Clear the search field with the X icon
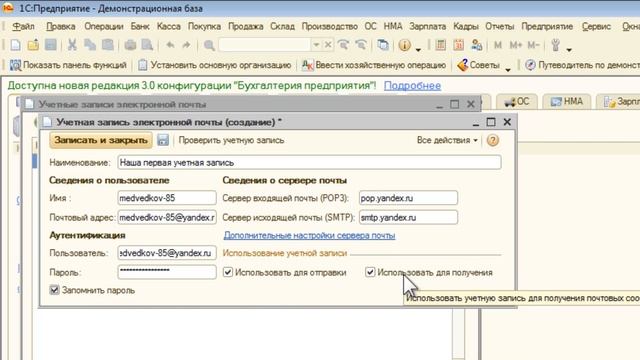The height and width of the screenshot is (360, 640). click(328, 45)
